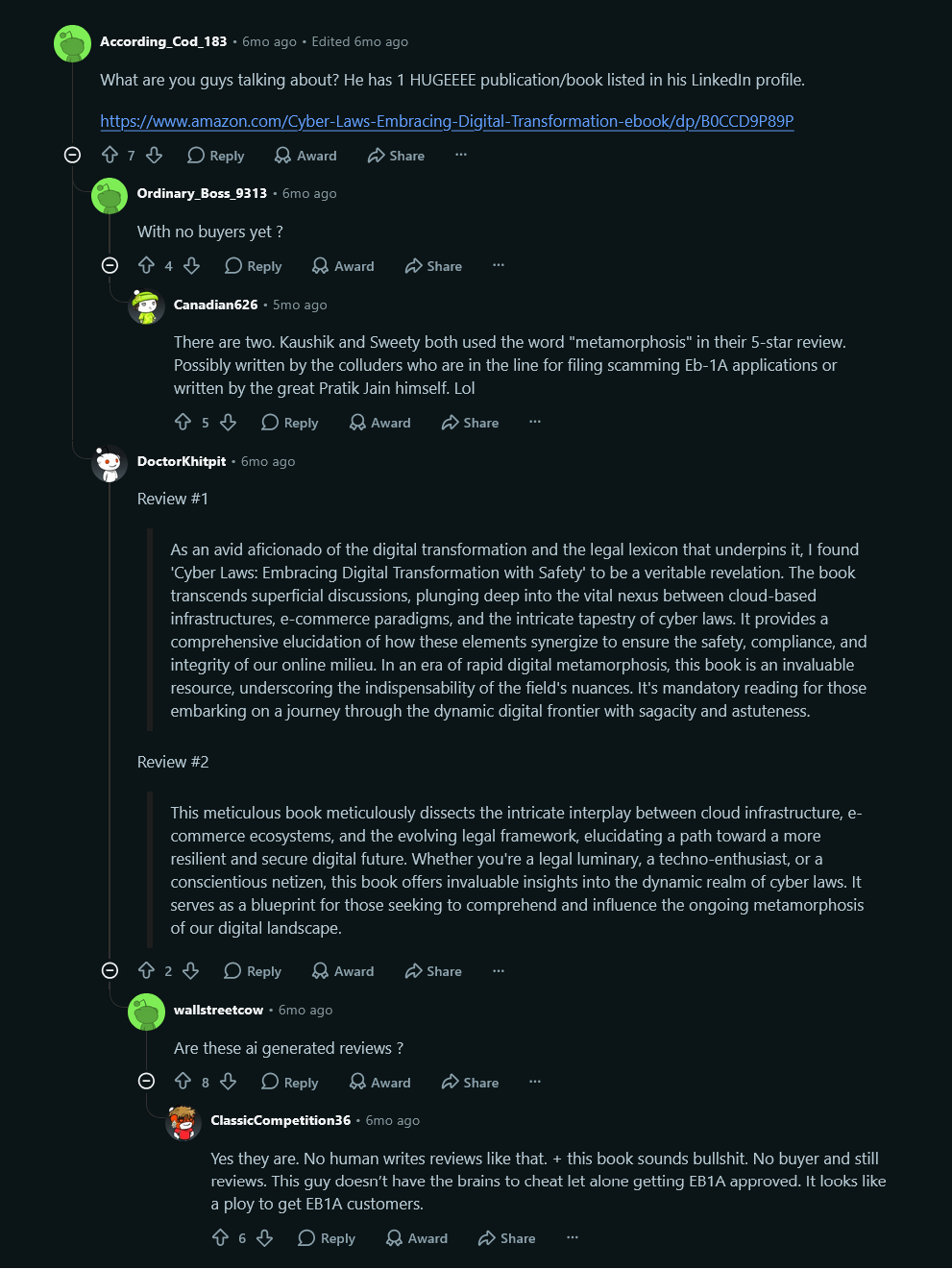This screenshot has height=1269, width=952.
Task: Upvote According_Cod_183's comment
Action: (x=110, y=155)
